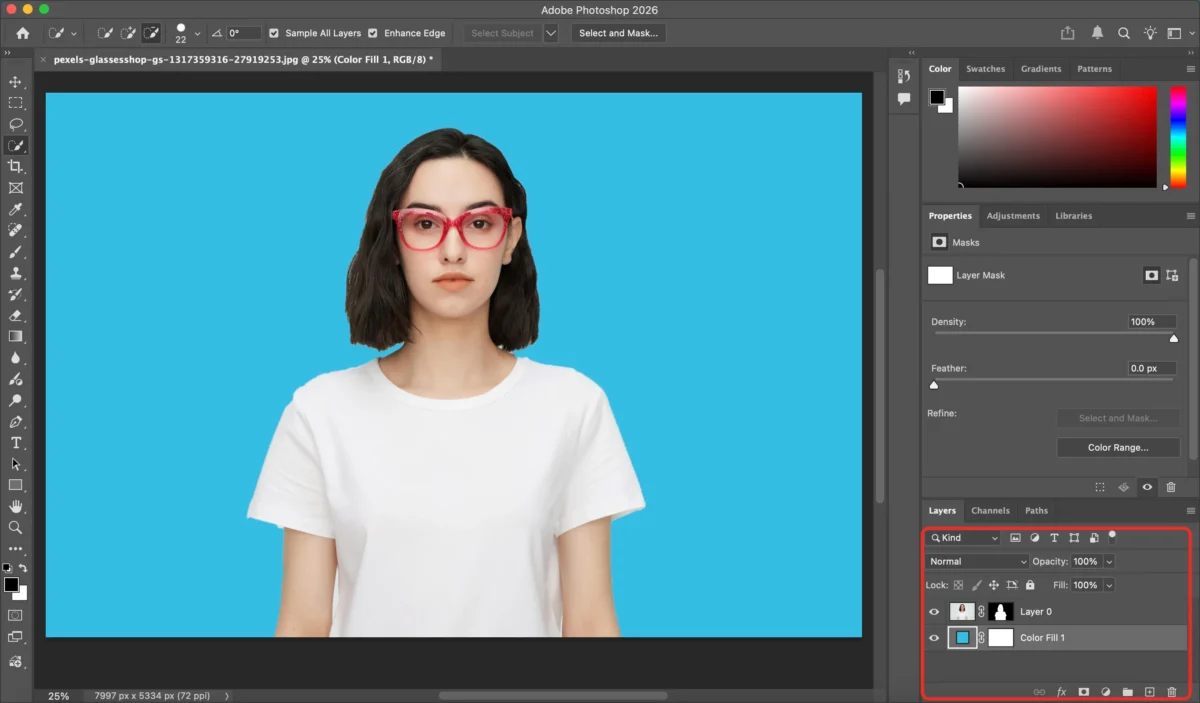Create a new layer

1149,692
